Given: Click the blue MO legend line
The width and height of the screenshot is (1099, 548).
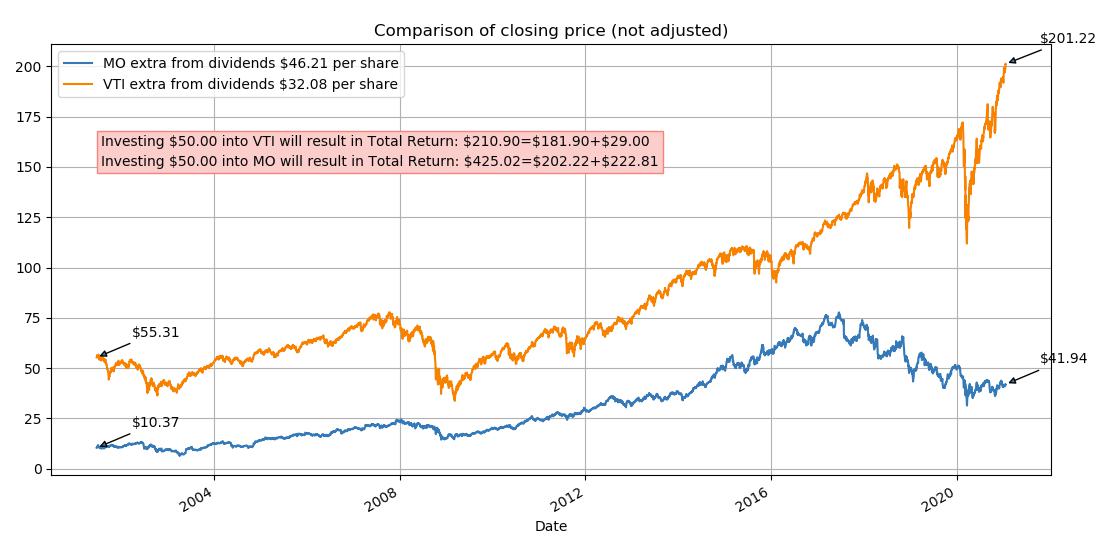Looking at the screenshot, I should [x=79, y=63].
